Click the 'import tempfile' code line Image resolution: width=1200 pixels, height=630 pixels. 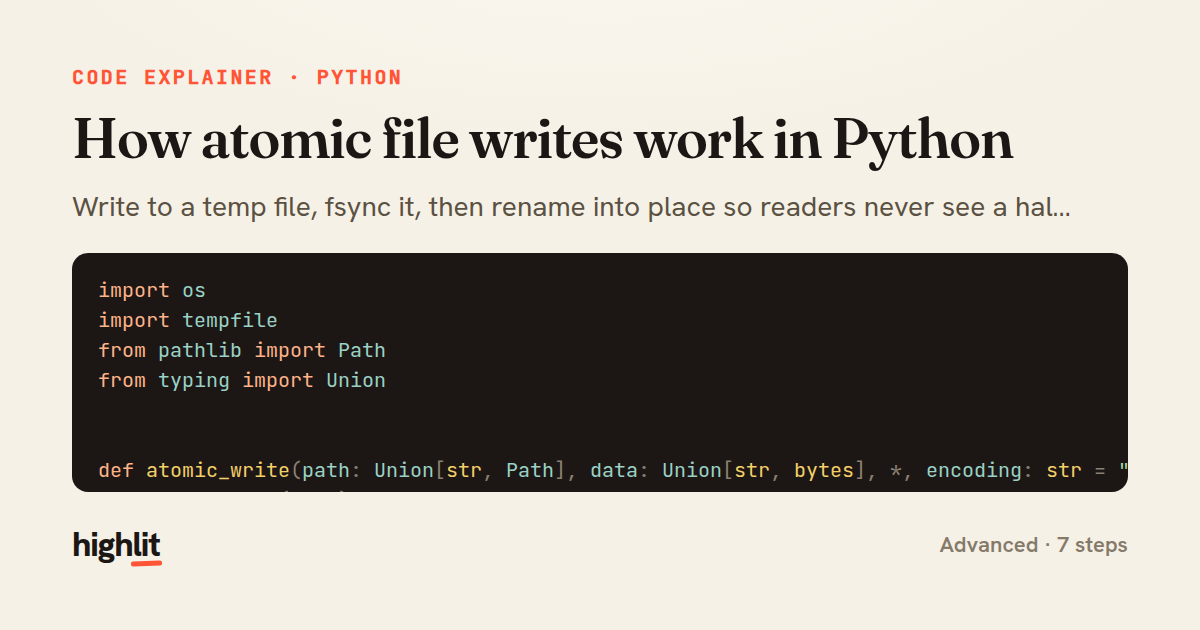[188, 320]
